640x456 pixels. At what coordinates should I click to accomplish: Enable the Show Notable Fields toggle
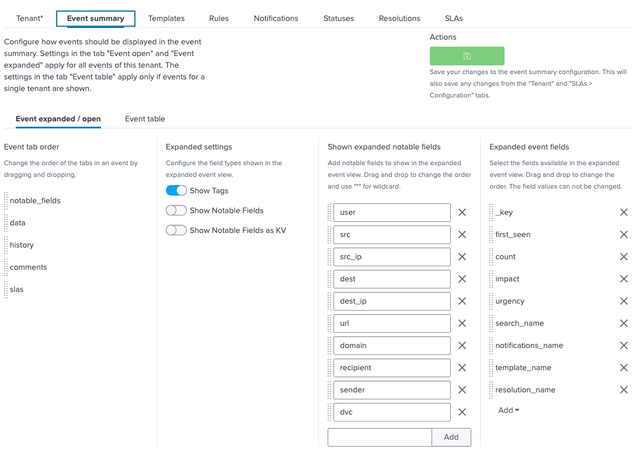coord(177,210)
